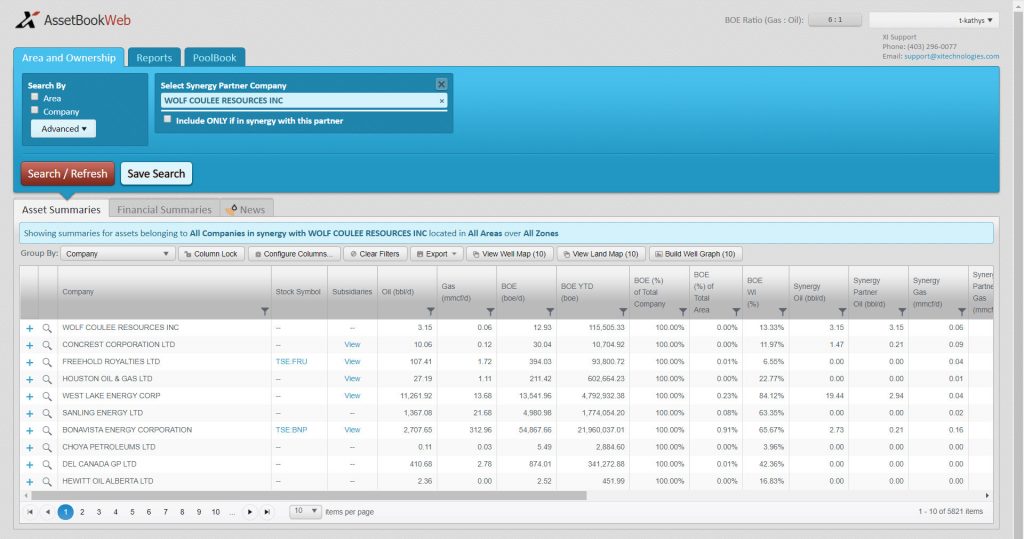Image resolution: width=1024 pixels, height=539 pixels.
Task: Open filter on BOE (%) of Total Company column
Action: [682, 312]
